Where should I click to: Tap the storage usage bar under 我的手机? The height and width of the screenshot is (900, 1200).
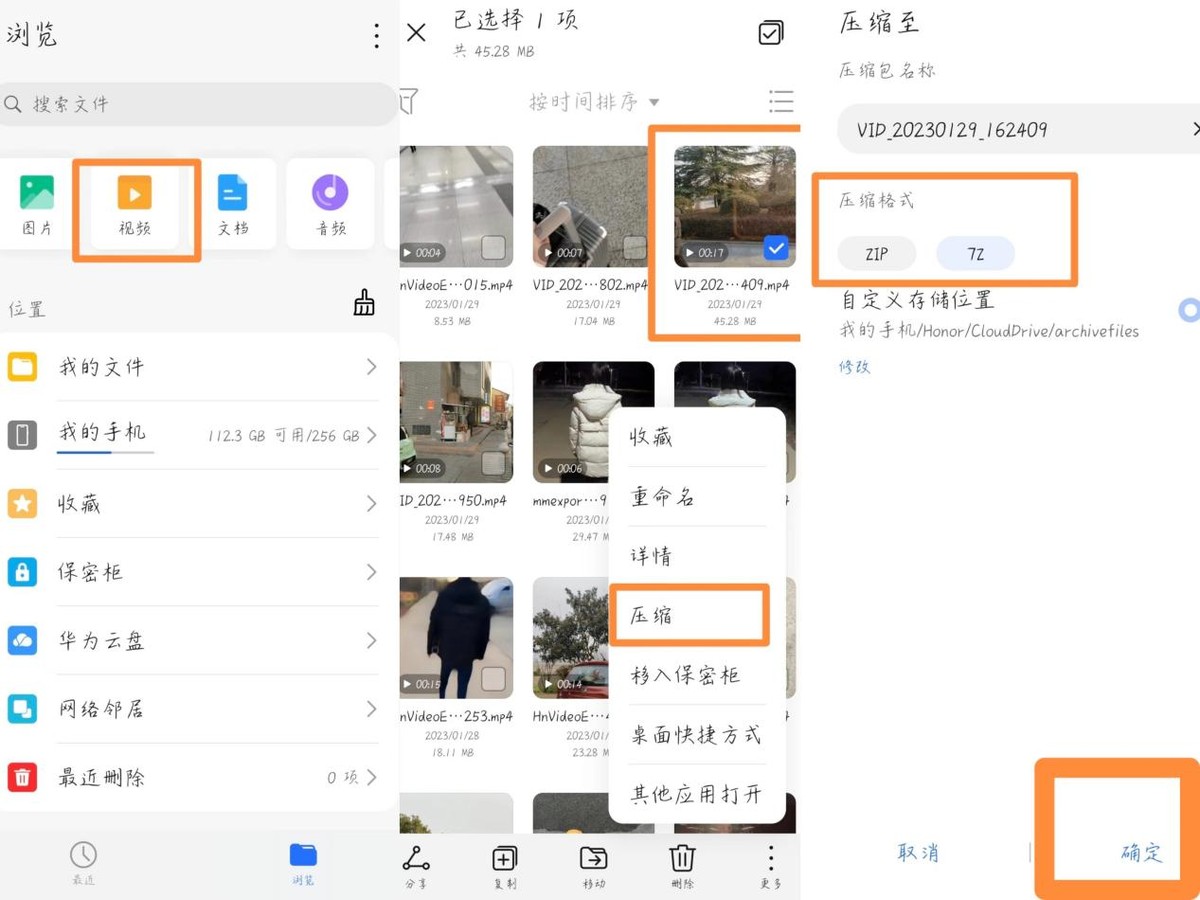(105, 450)
